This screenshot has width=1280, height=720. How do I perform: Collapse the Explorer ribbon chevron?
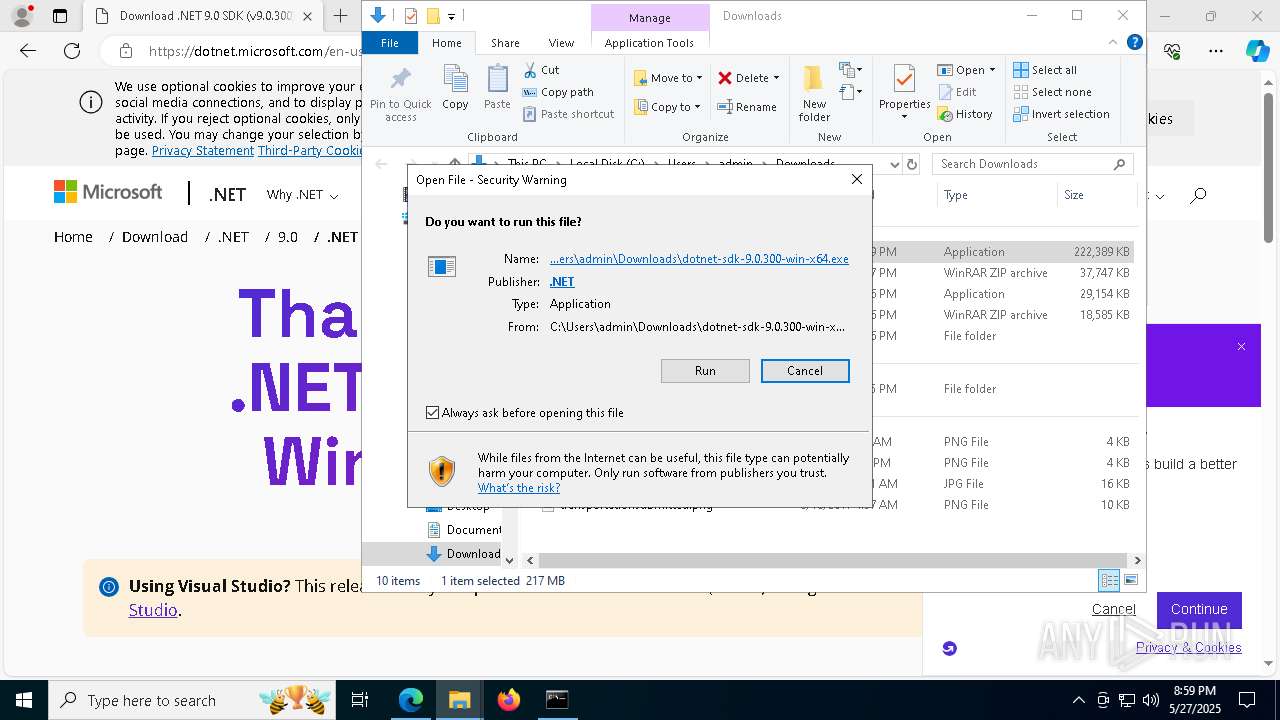click(1114, 43)
